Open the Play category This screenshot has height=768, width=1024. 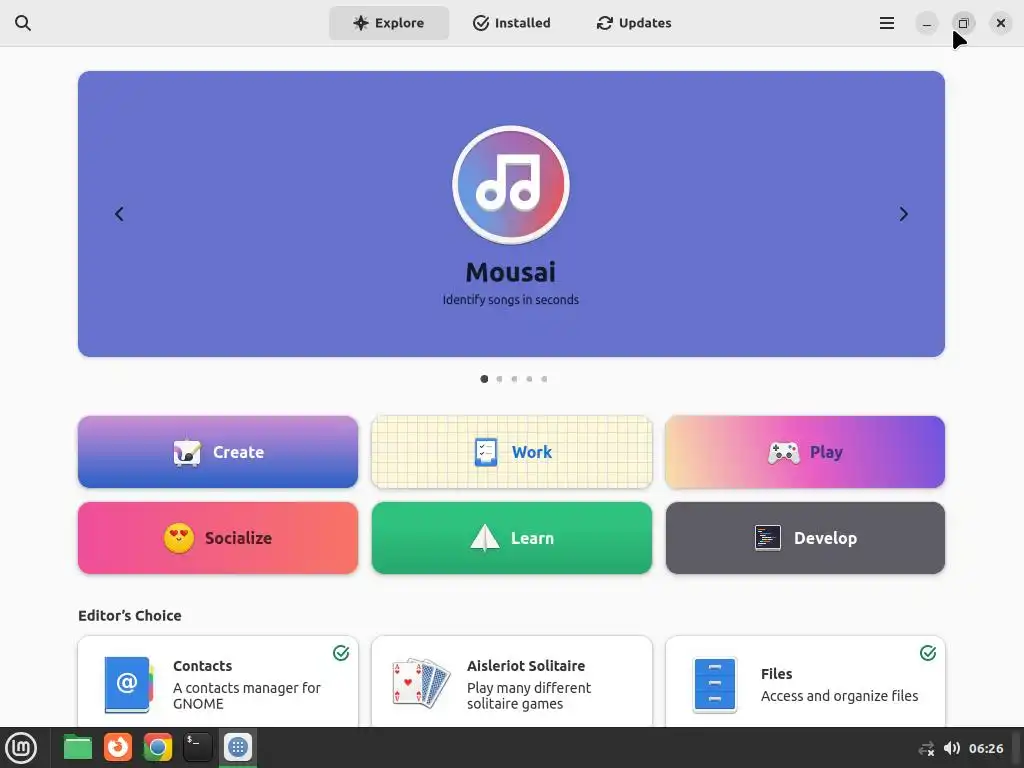tap(805, 452)
